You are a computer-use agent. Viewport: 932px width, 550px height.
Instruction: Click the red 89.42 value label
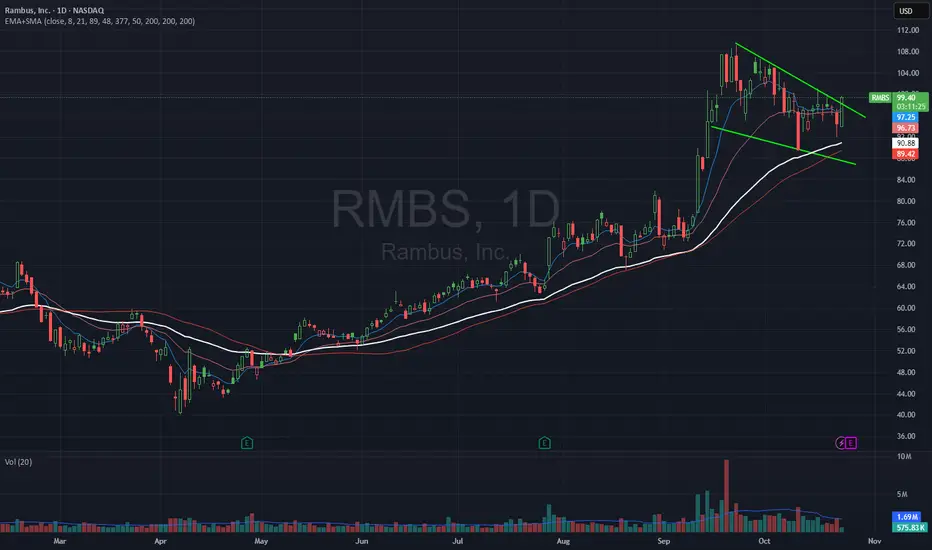pos(905,154)
